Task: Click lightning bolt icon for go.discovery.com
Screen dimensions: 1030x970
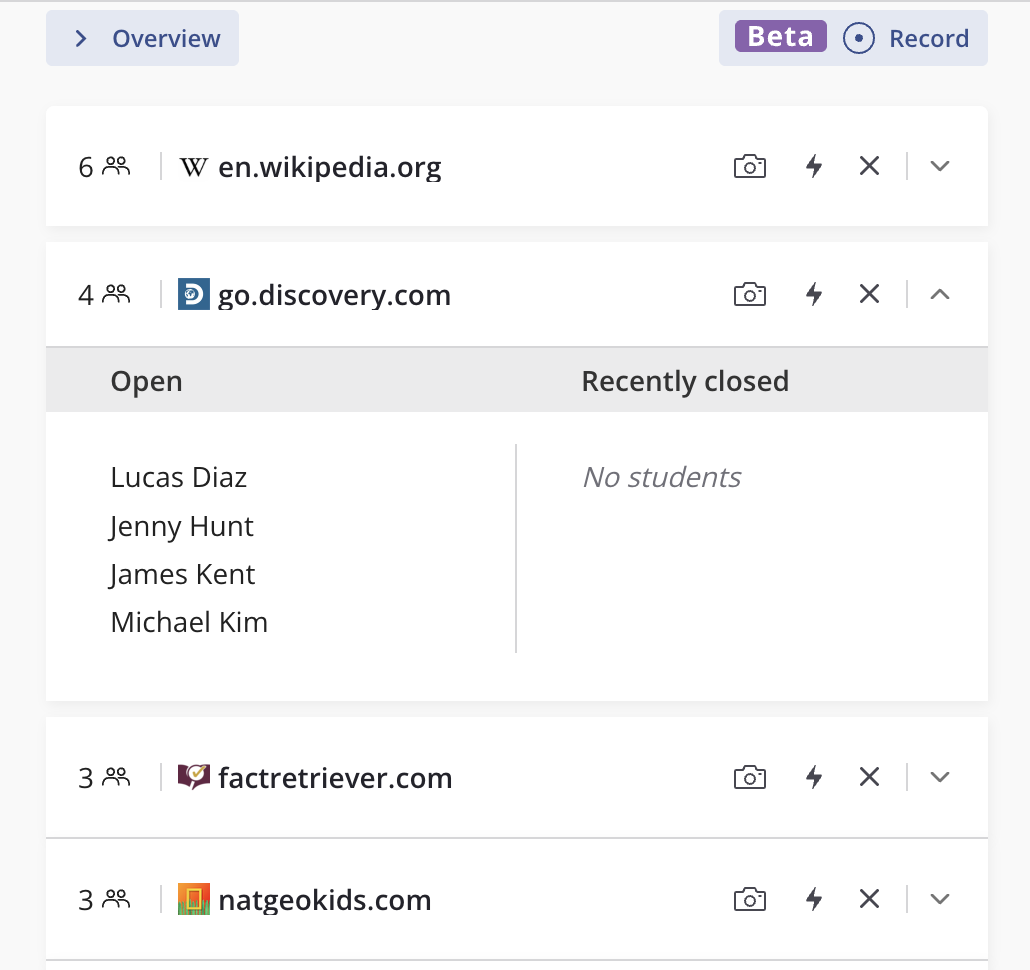Action: tap(814, 294)
